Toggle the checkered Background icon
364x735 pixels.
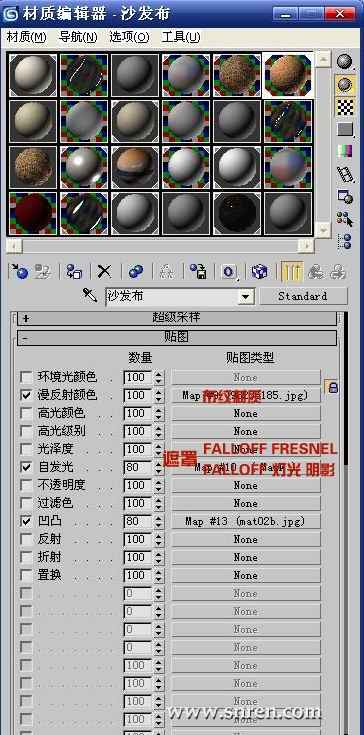[345, 107]
